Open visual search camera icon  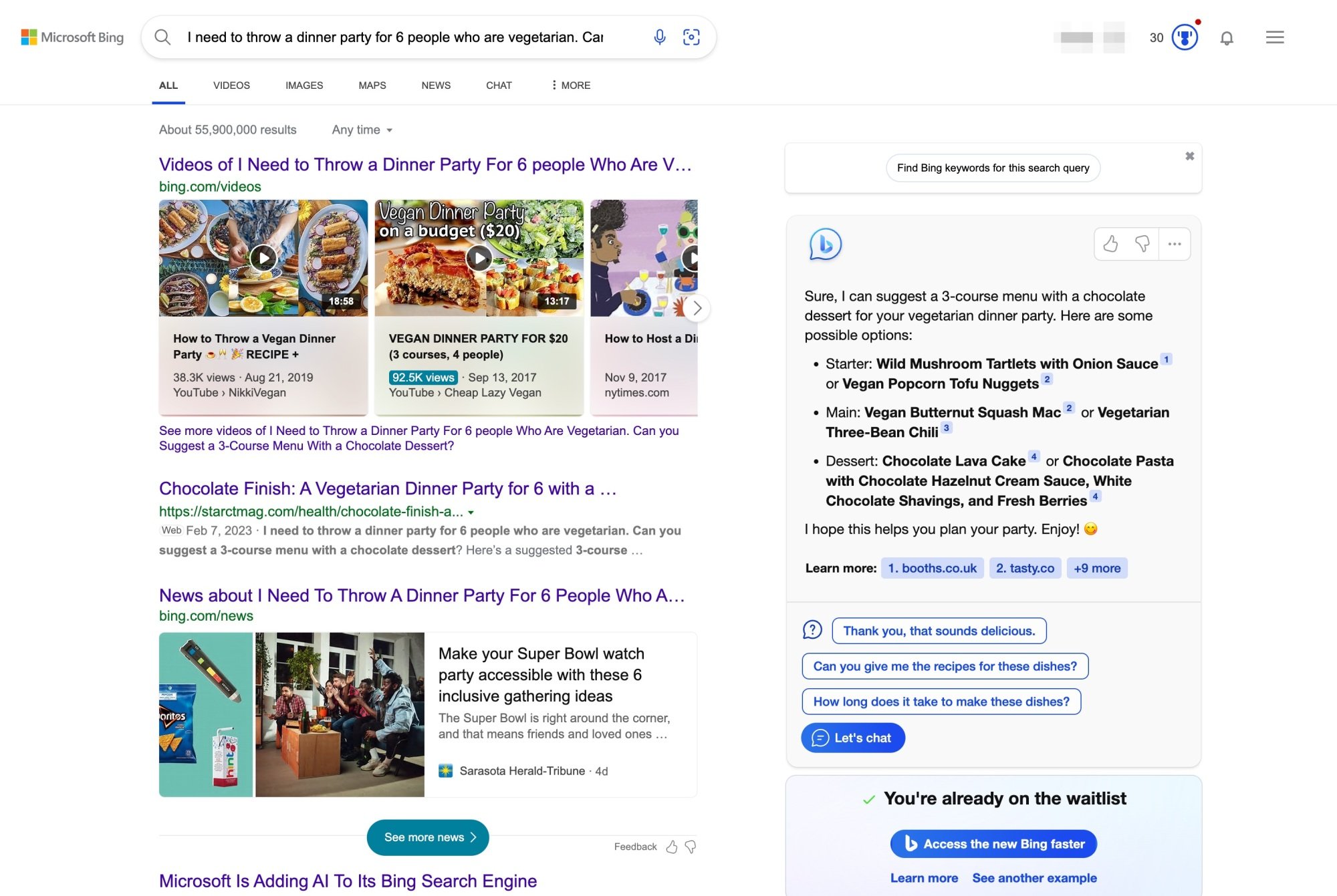(x=691, y=37)
